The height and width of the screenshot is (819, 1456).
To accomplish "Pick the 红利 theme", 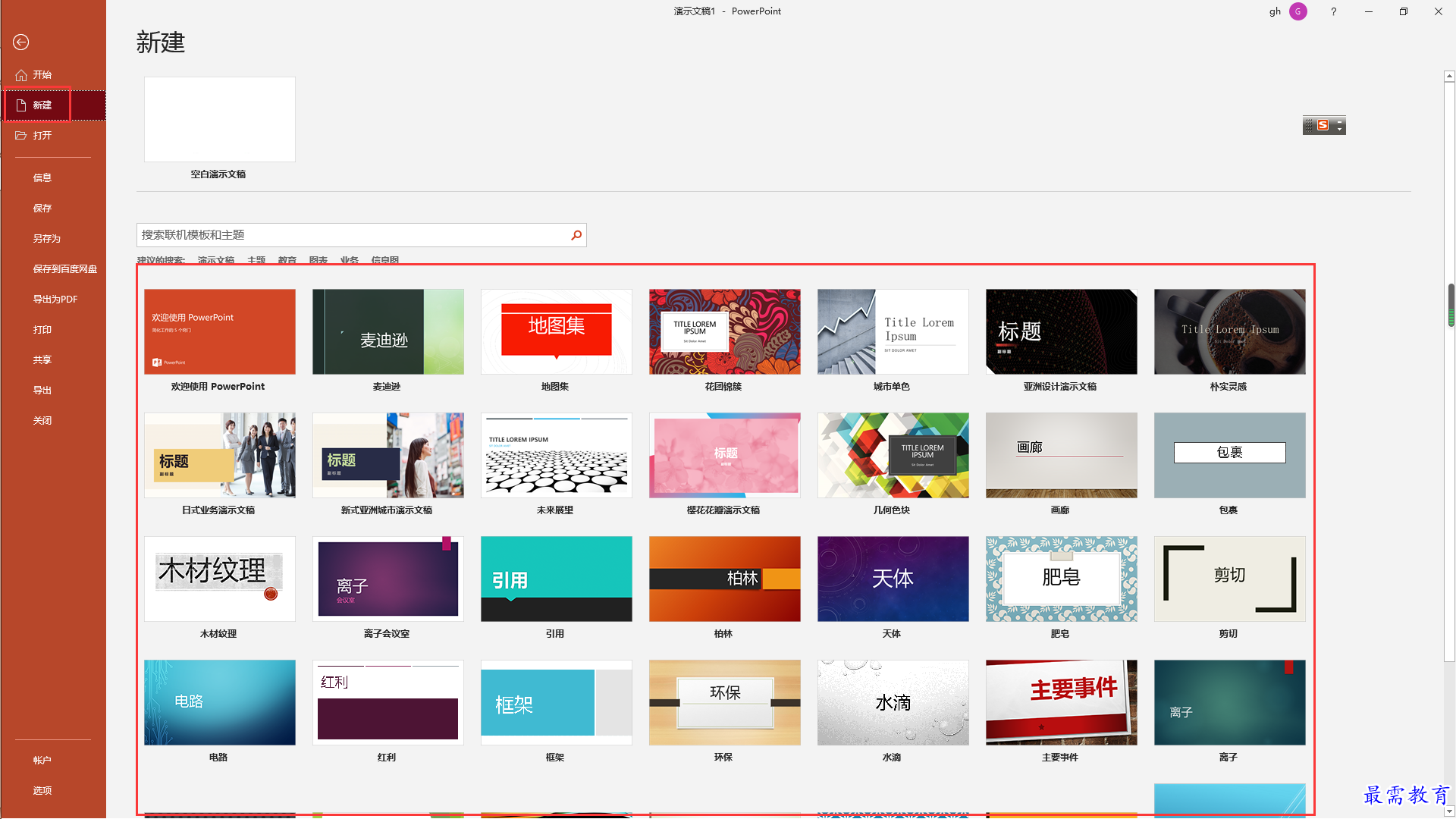I will click(x=388, y=702).
